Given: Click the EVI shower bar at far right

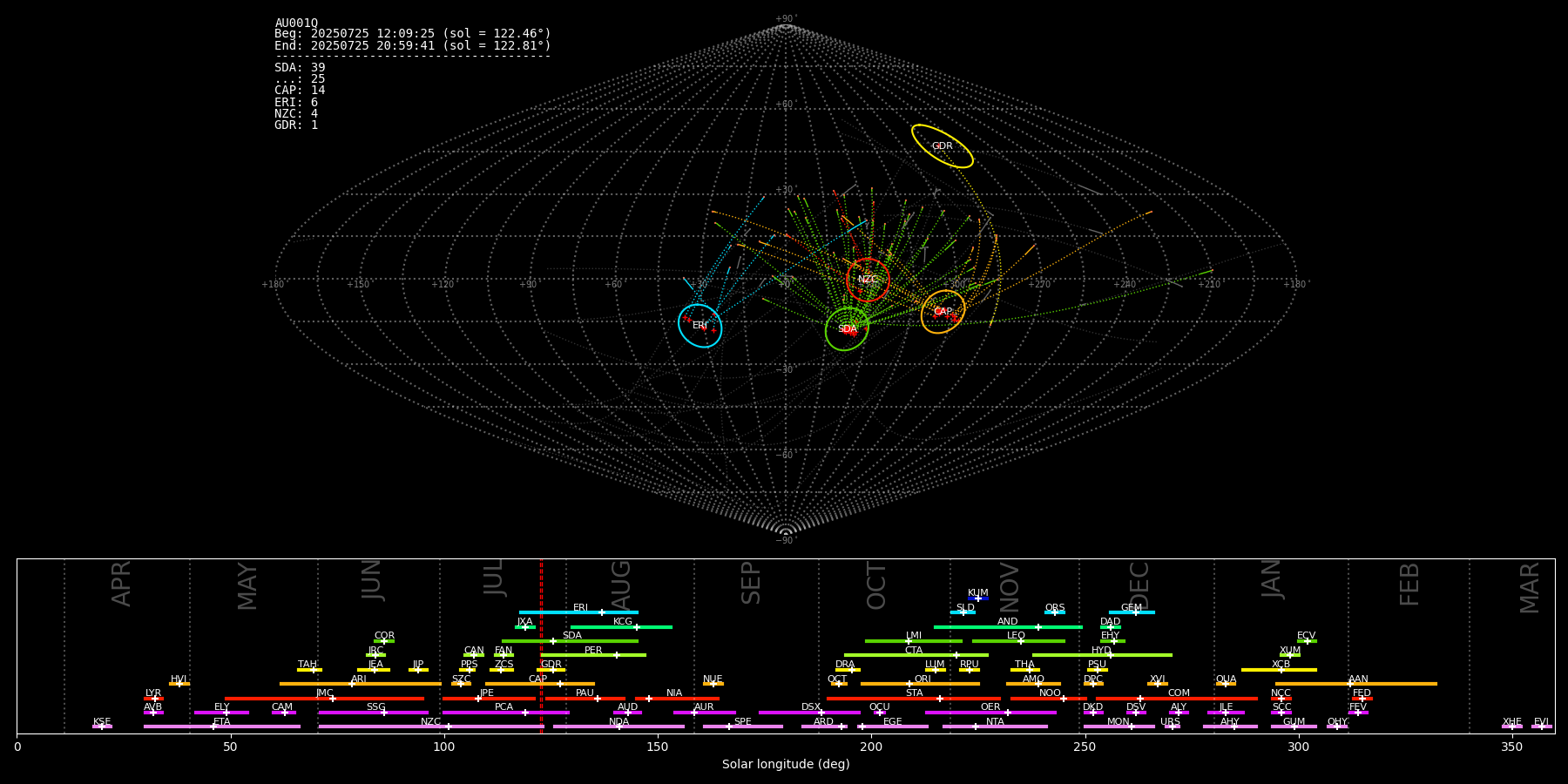Looking at the screenshot, I should 1542,727.
